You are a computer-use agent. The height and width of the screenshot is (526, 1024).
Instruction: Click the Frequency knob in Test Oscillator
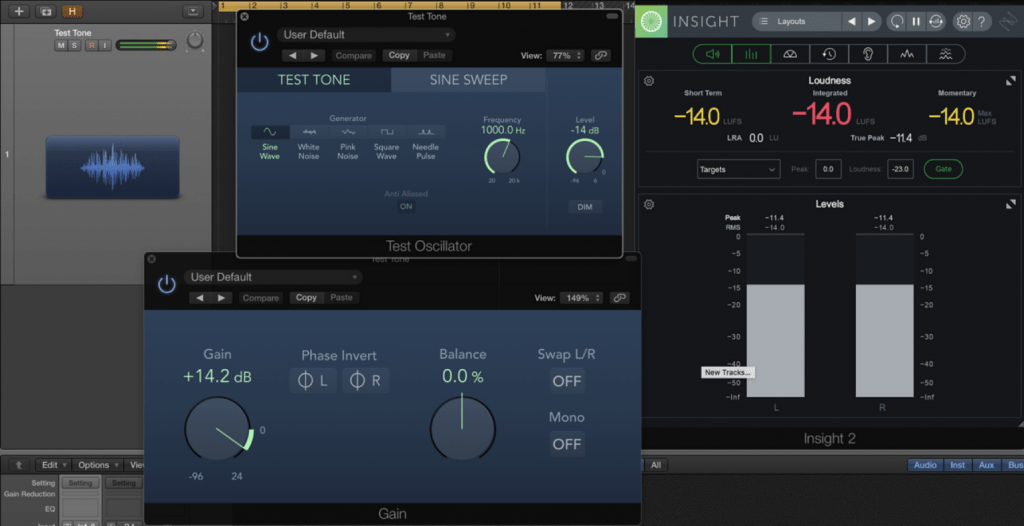501,156
